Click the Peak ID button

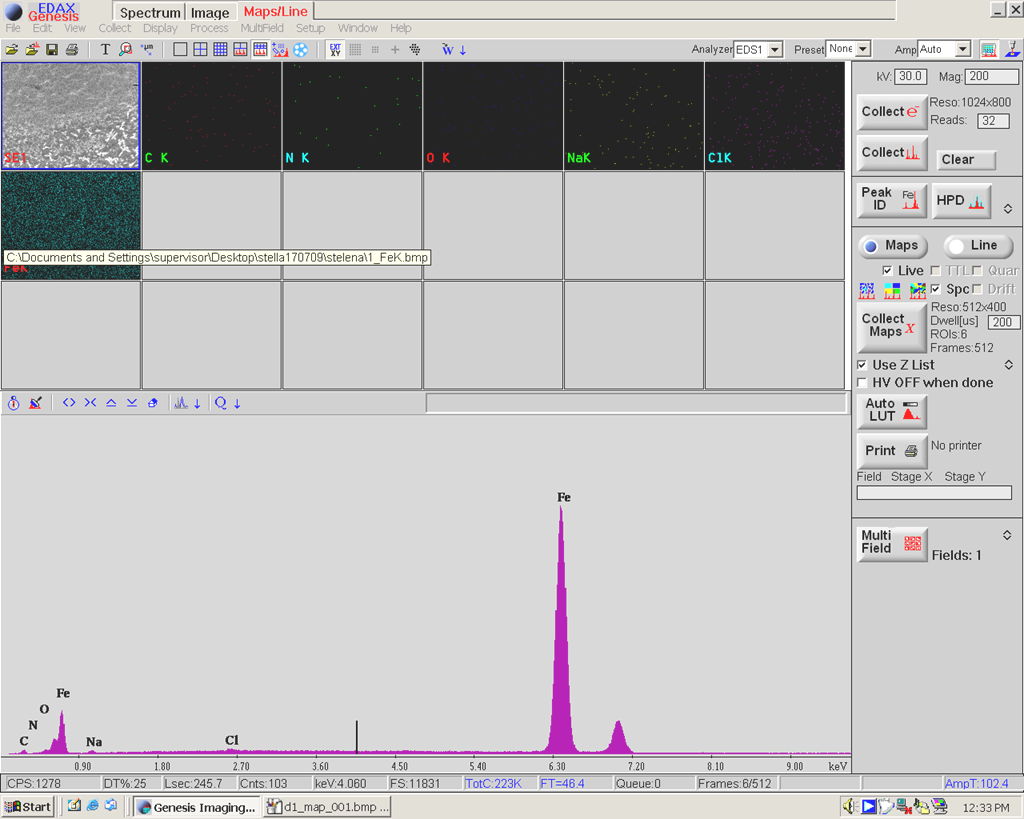tap(891, 200)
